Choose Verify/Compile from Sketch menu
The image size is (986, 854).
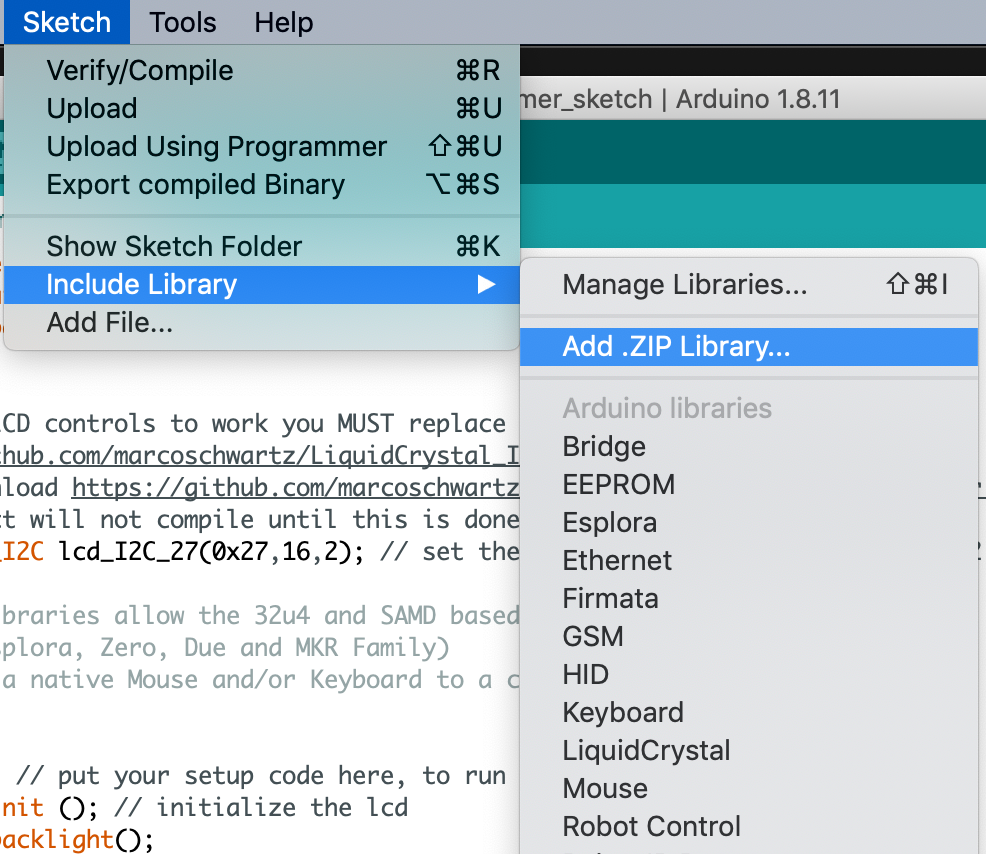[262, 70]
